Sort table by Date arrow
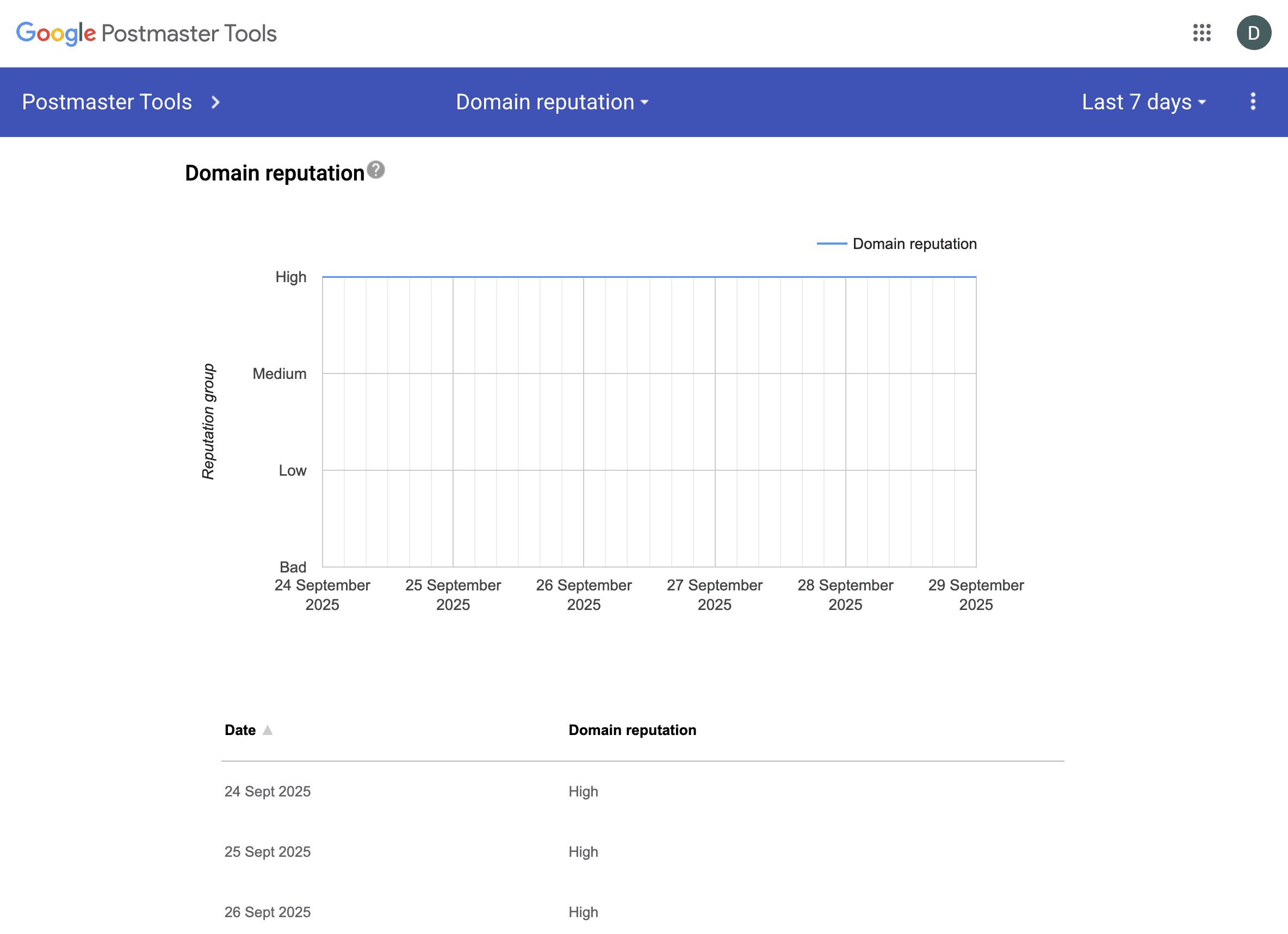The image size is (1288, 934). pyautogui.click(x=268, y=730)
